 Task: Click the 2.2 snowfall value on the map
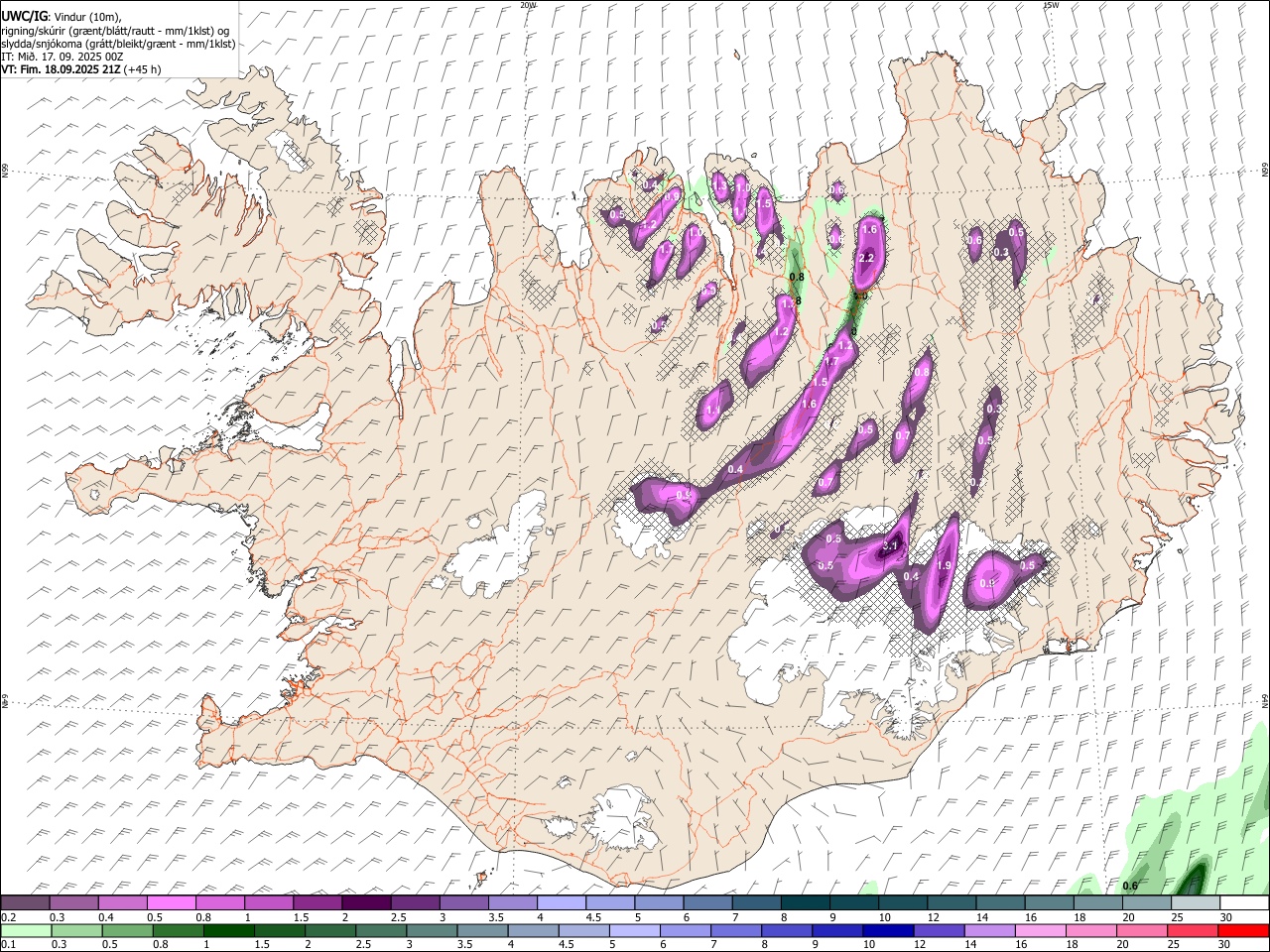(x=865, y=258)
